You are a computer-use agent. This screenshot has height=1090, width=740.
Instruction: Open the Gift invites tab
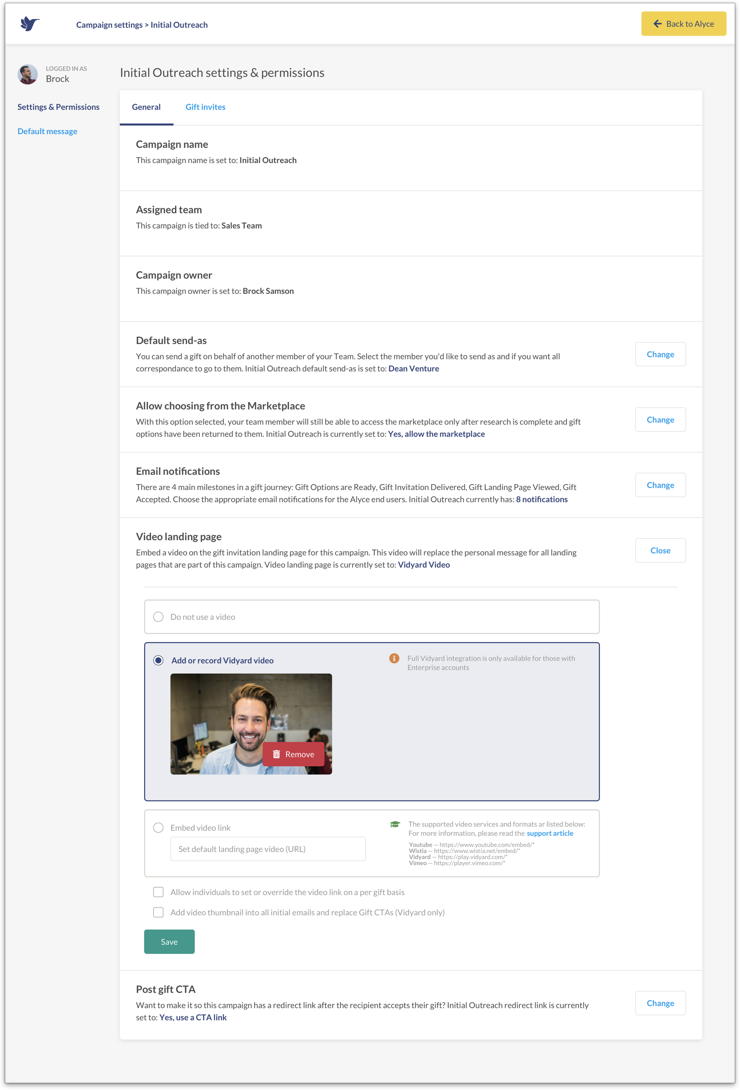tap(205, 107)
